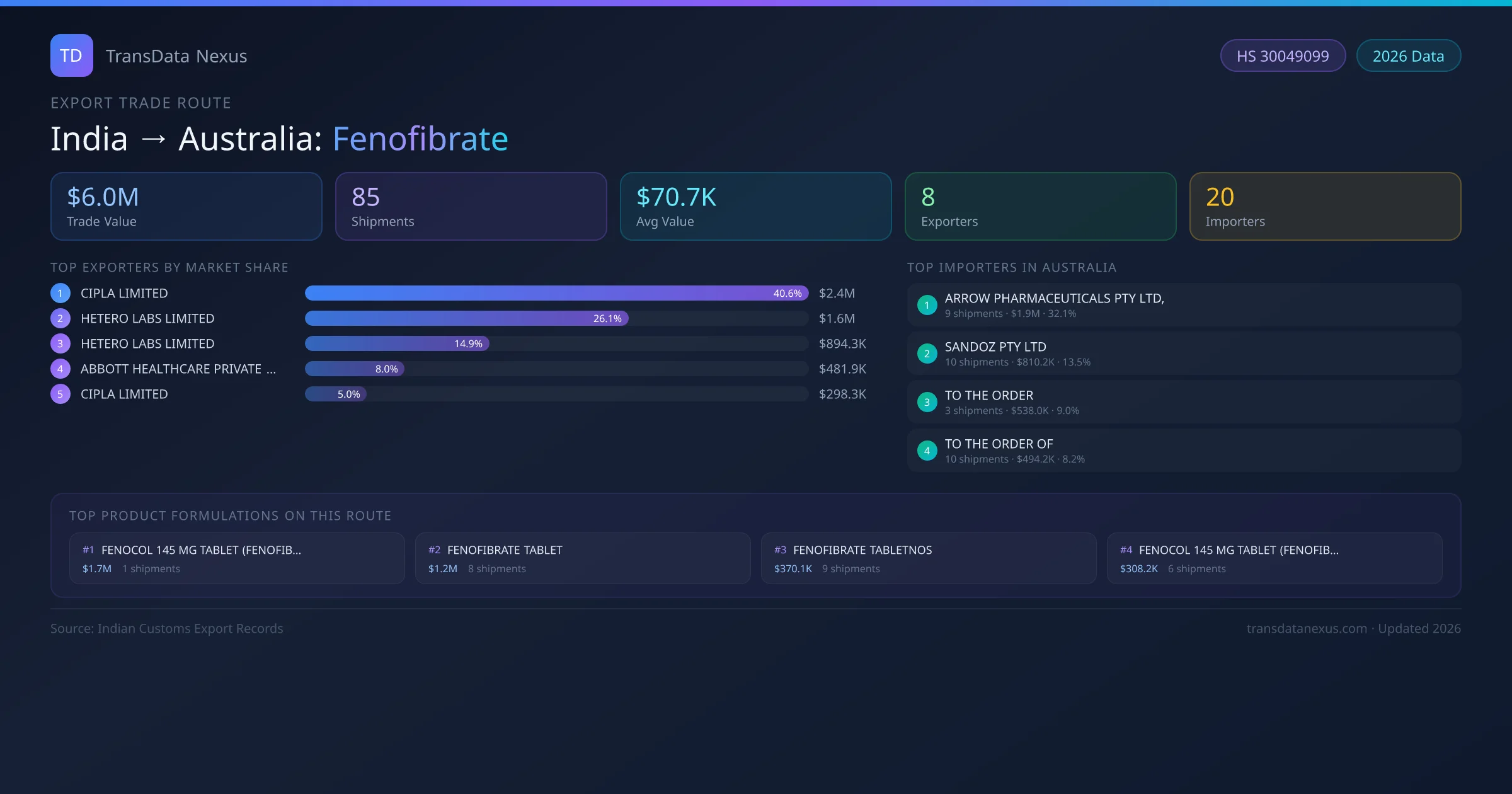
Task: Open the $70.7K Avg Value card
Action: coord(755,207)
